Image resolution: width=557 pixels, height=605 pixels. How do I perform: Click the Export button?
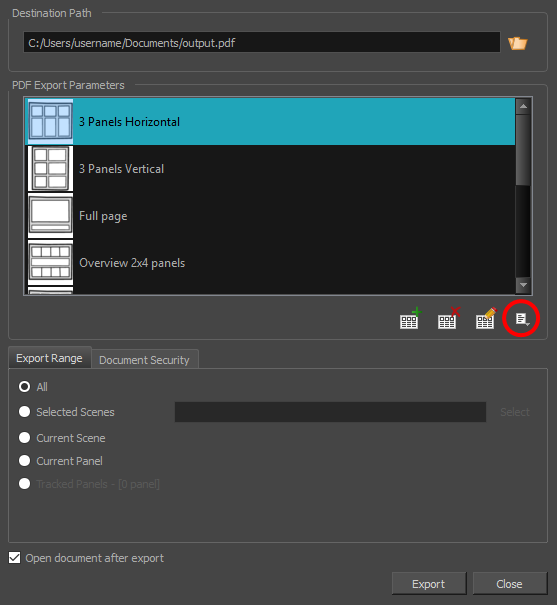tap(429, 584)
